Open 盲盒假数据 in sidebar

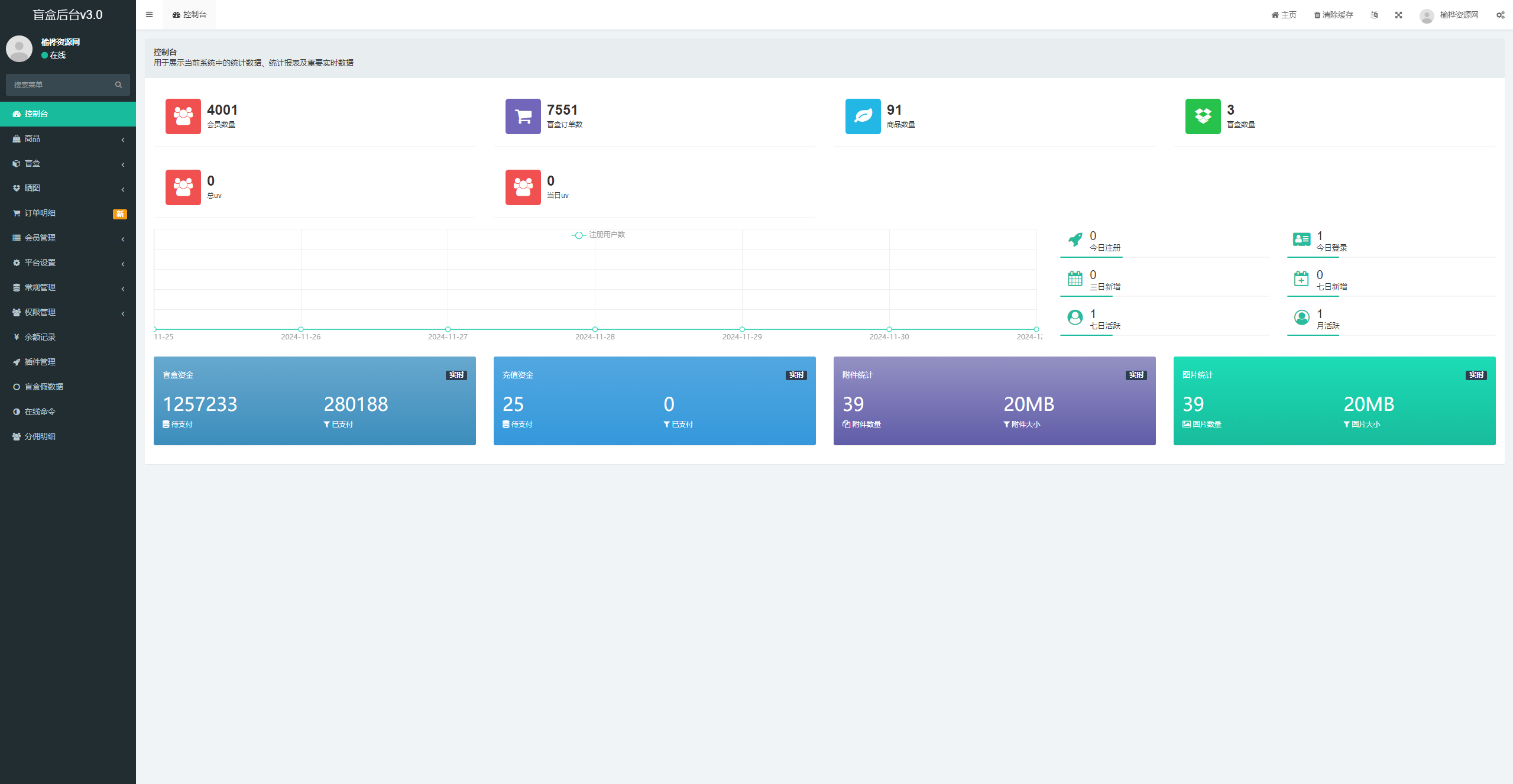(68, 387)
